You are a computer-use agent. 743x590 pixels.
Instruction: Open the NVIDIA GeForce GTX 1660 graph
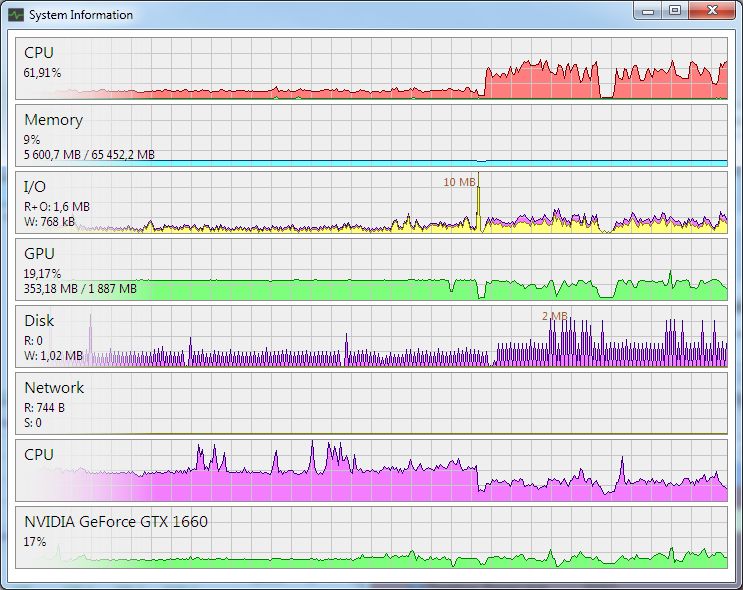tap(371, 537)
